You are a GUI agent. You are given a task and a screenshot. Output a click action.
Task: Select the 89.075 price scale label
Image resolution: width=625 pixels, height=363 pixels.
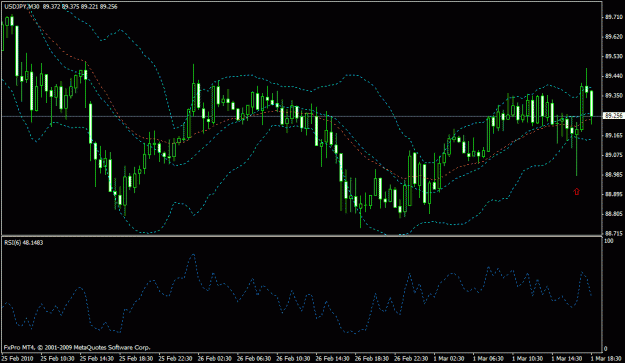point(613,155)
